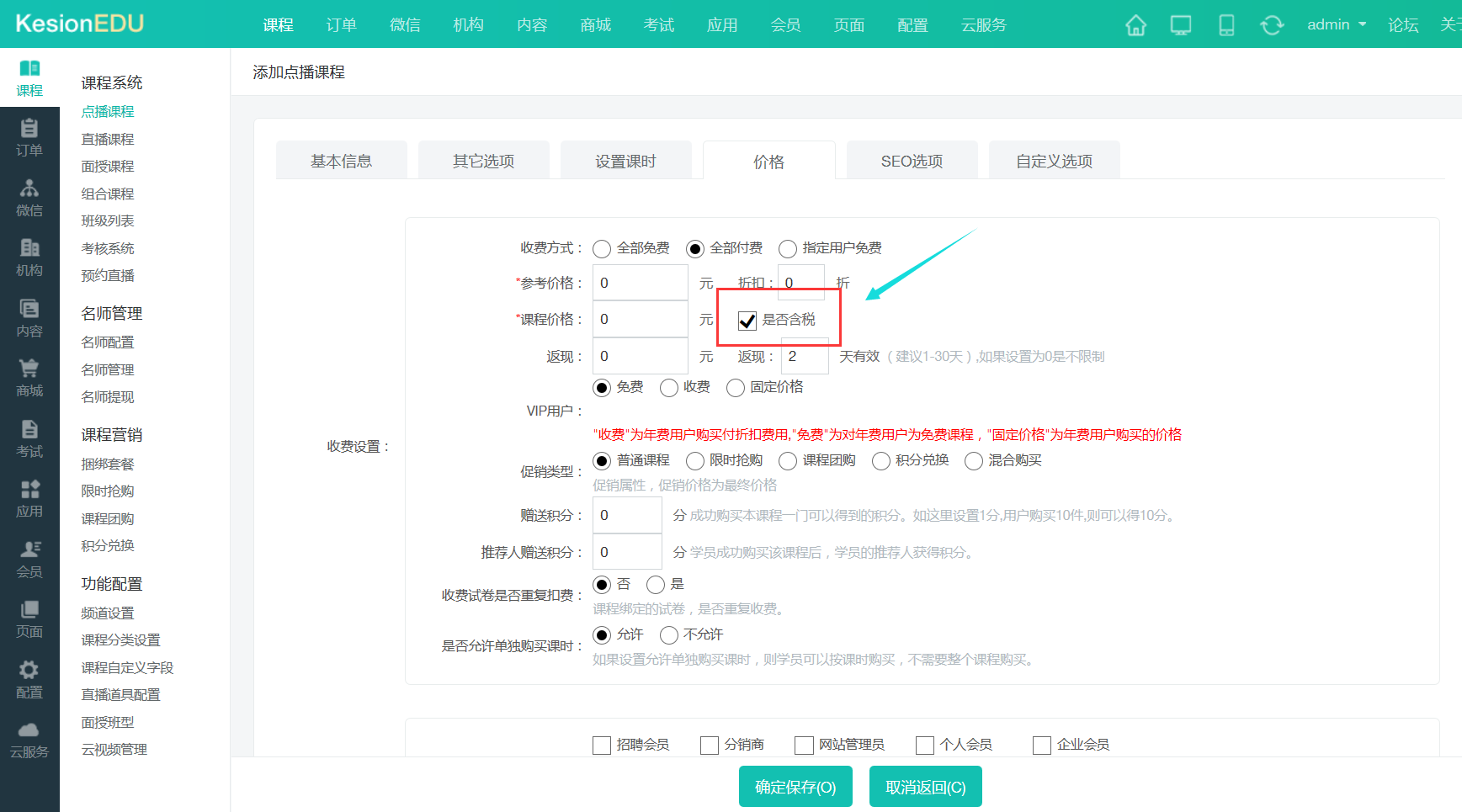The height and width of the screenshot is (812, 1462).
Task: Open 配置 via the gear sidebar icon
Action: coord(29,678)
